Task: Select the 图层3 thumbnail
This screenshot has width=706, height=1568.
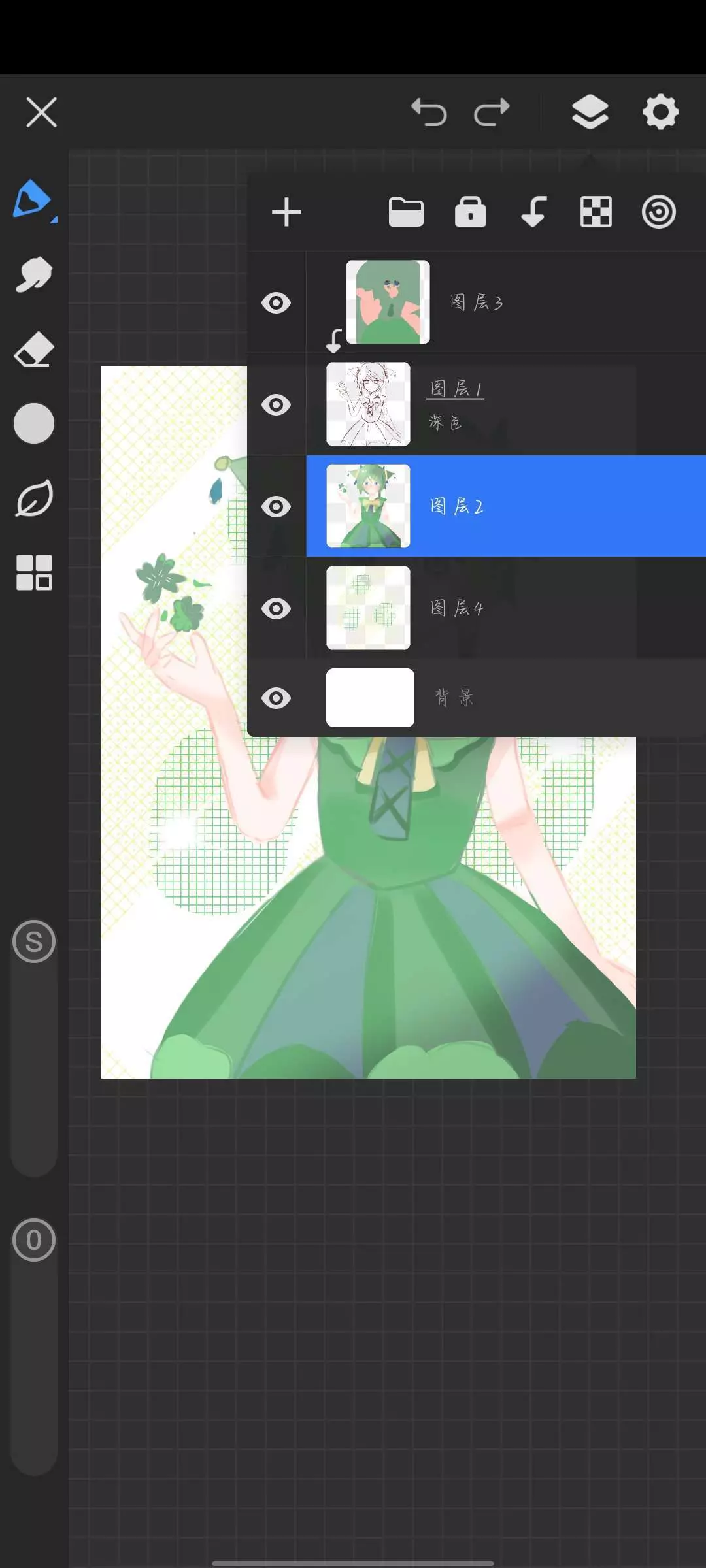Action: coord(388,302)
